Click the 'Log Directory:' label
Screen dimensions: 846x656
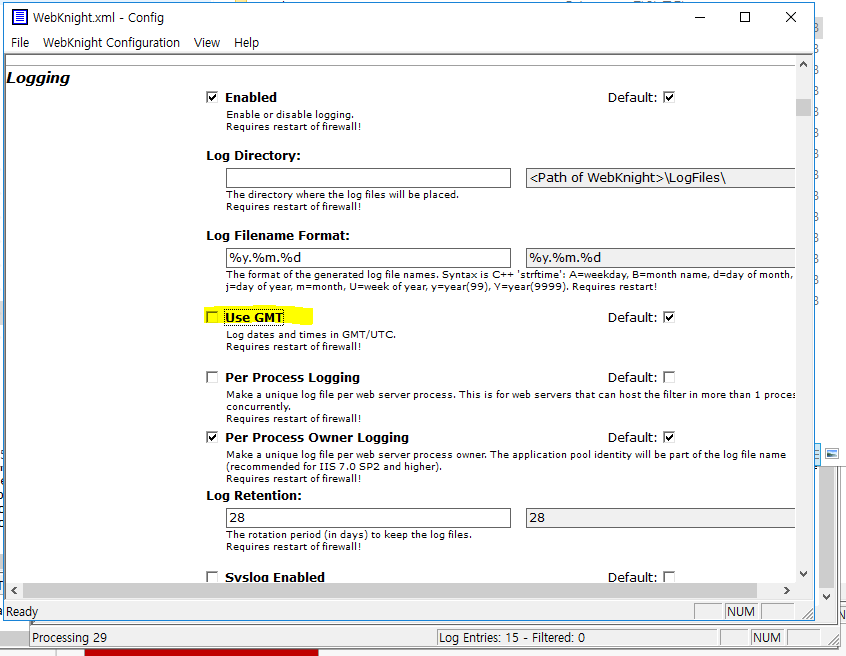pyautogui.click(x=253, y=156)
